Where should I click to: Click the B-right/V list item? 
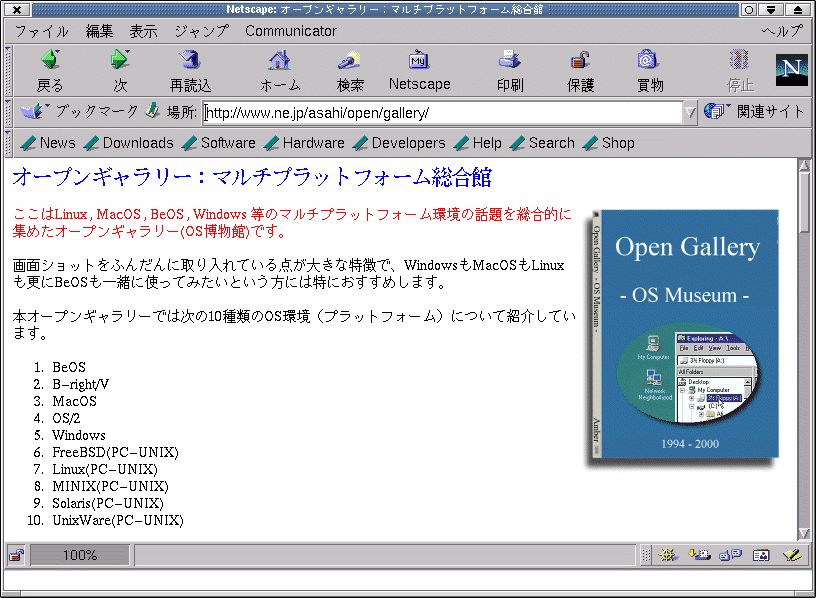81,385
